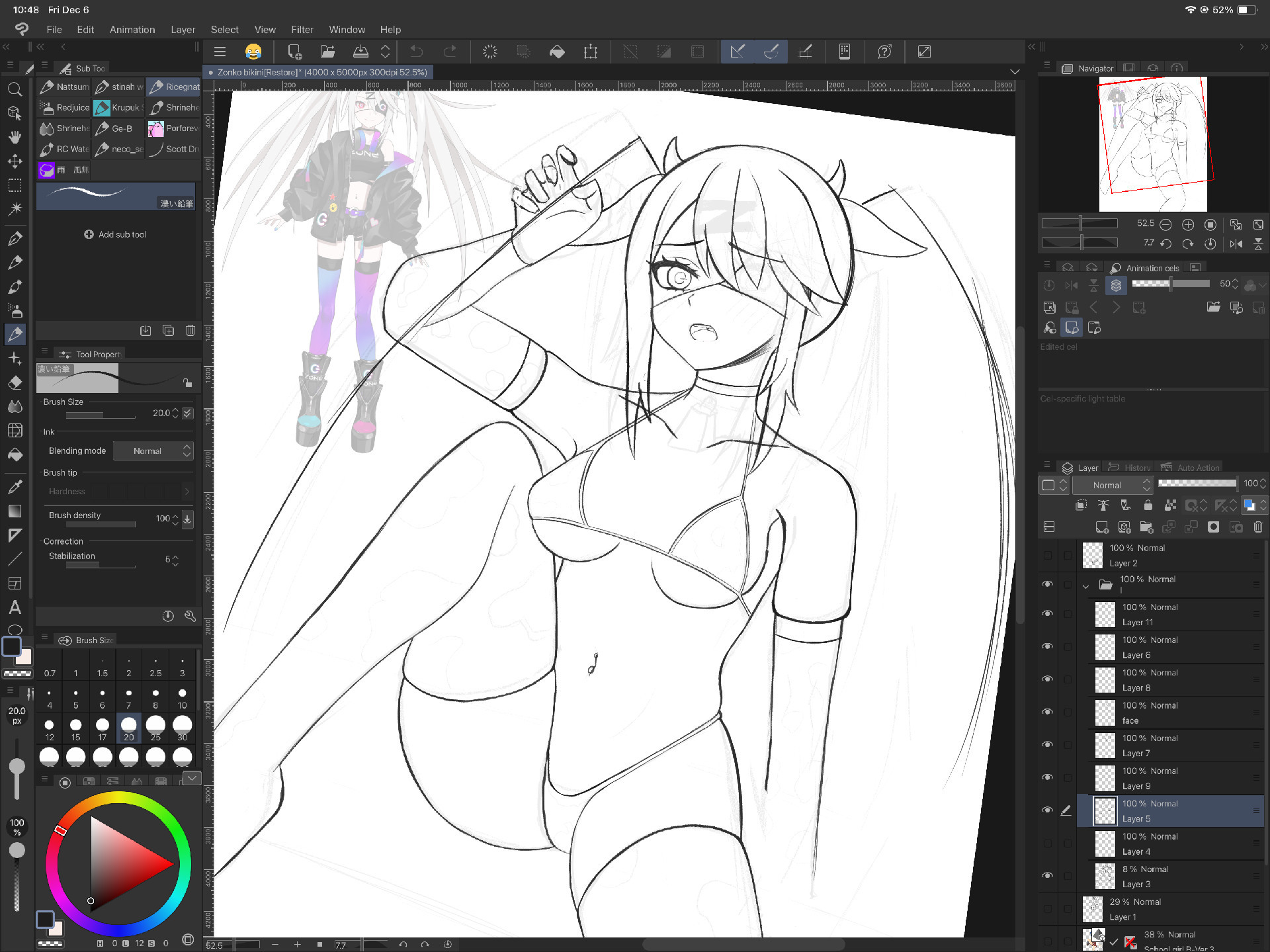Select the Hand move-canvas tool
This screenshot has width=1270, height=952.
15,137
